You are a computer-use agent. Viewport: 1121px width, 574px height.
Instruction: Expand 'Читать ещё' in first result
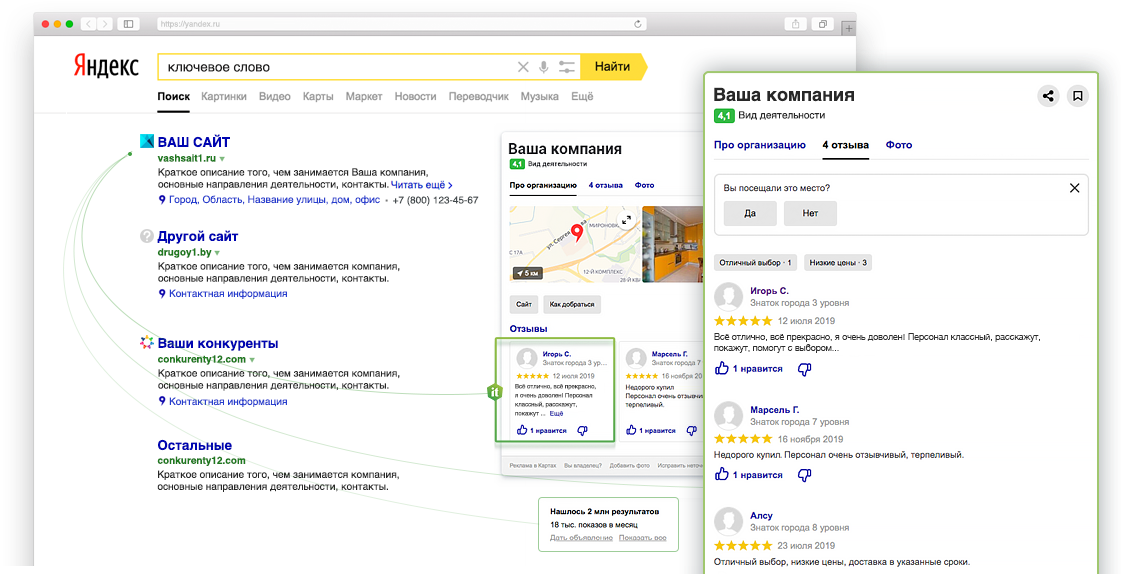[x=421, y=185]
